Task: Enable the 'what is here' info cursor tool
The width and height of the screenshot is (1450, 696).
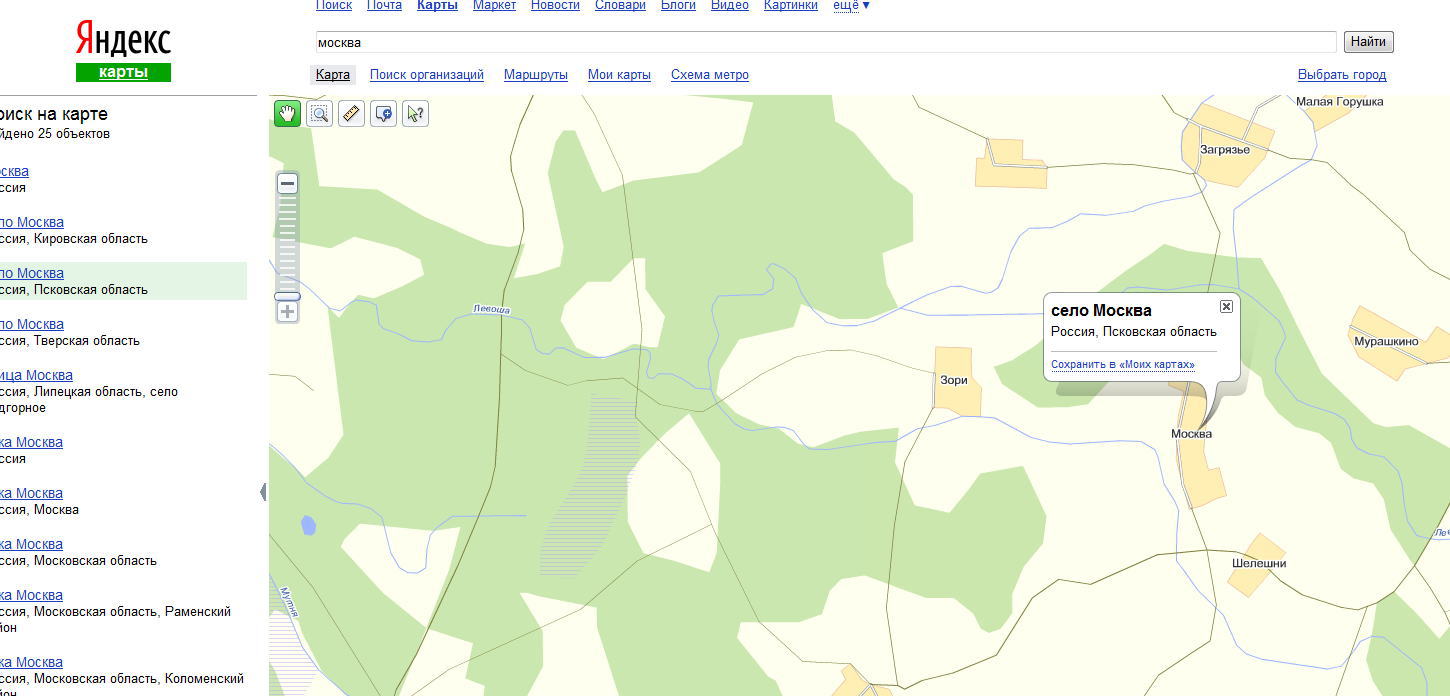Action: click(x=415, y=114)
